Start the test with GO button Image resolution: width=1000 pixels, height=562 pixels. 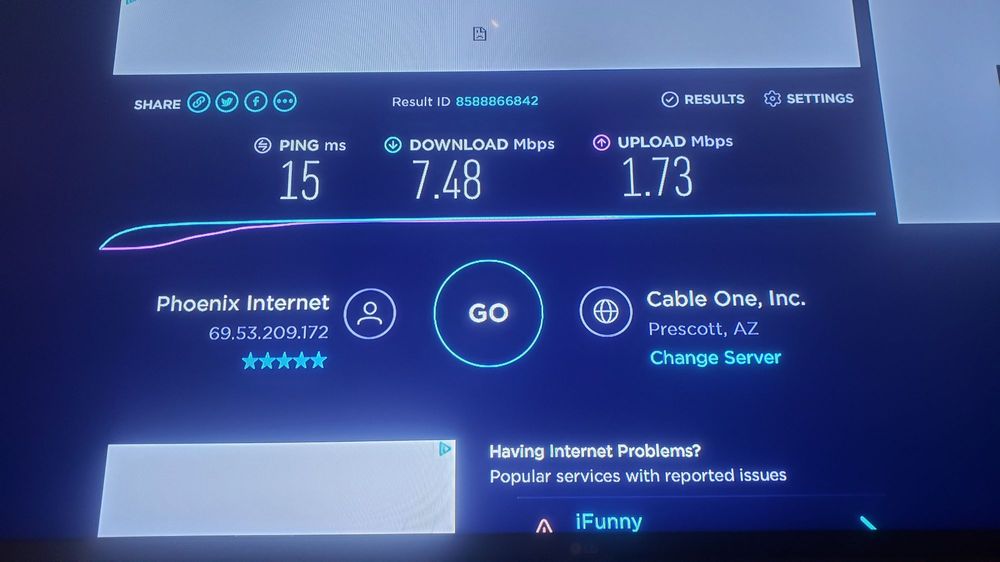(489, 313)
